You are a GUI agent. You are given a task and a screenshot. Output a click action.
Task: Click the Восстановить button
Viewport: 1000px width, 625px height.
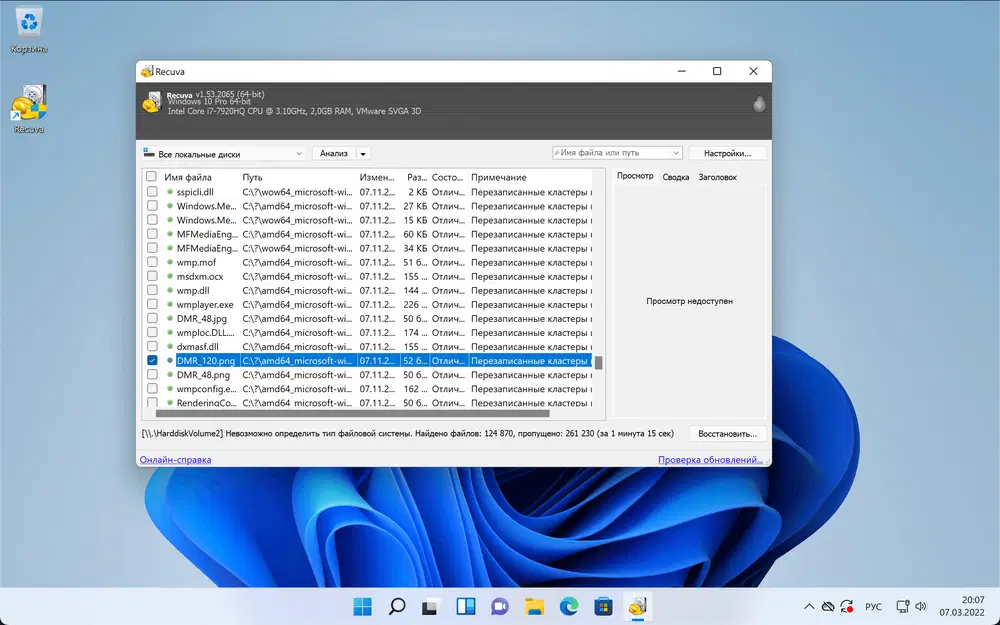click(727, 434)
